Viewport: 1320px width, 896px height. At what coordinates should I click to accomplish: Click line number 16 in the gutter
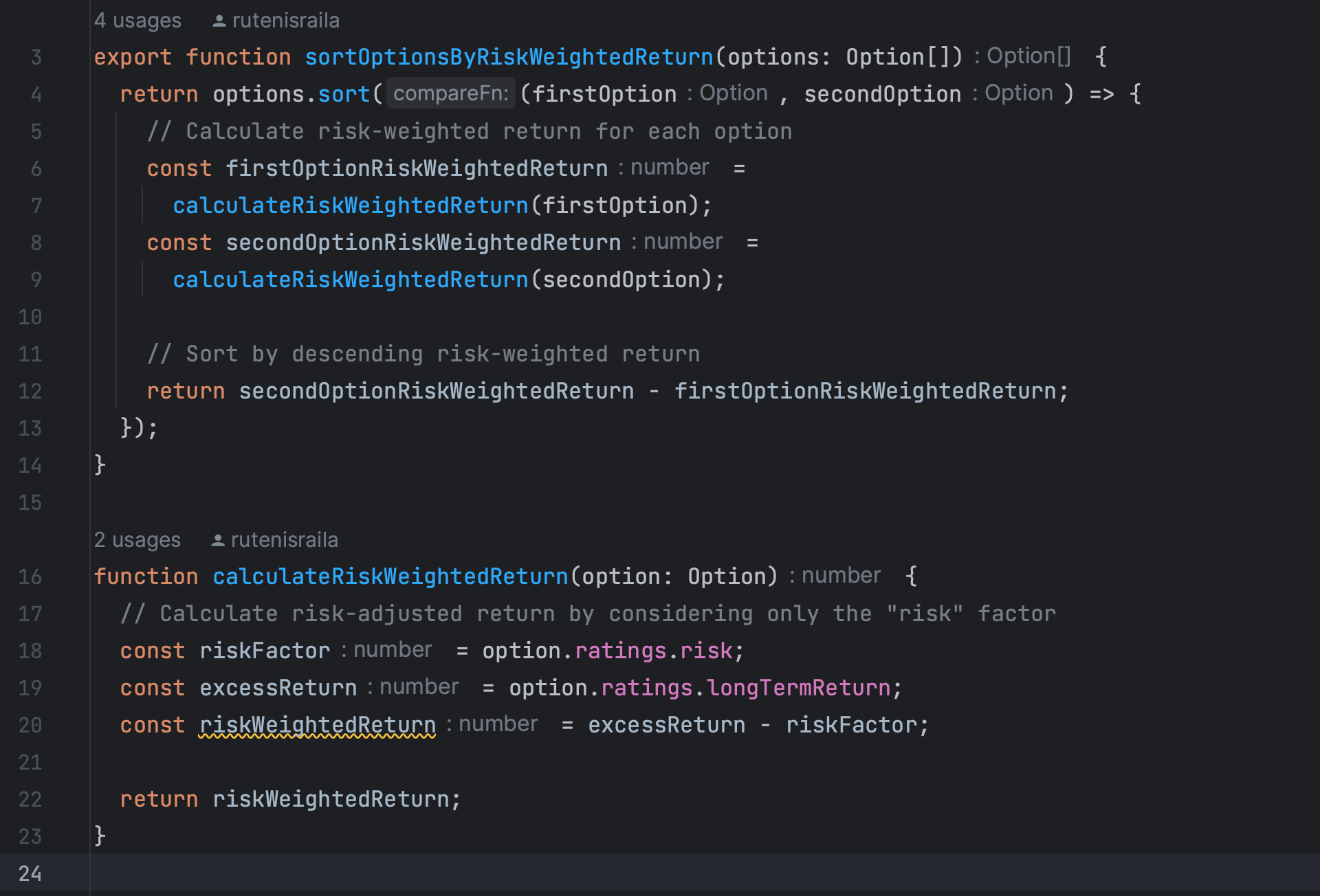(x=30, y=576)
